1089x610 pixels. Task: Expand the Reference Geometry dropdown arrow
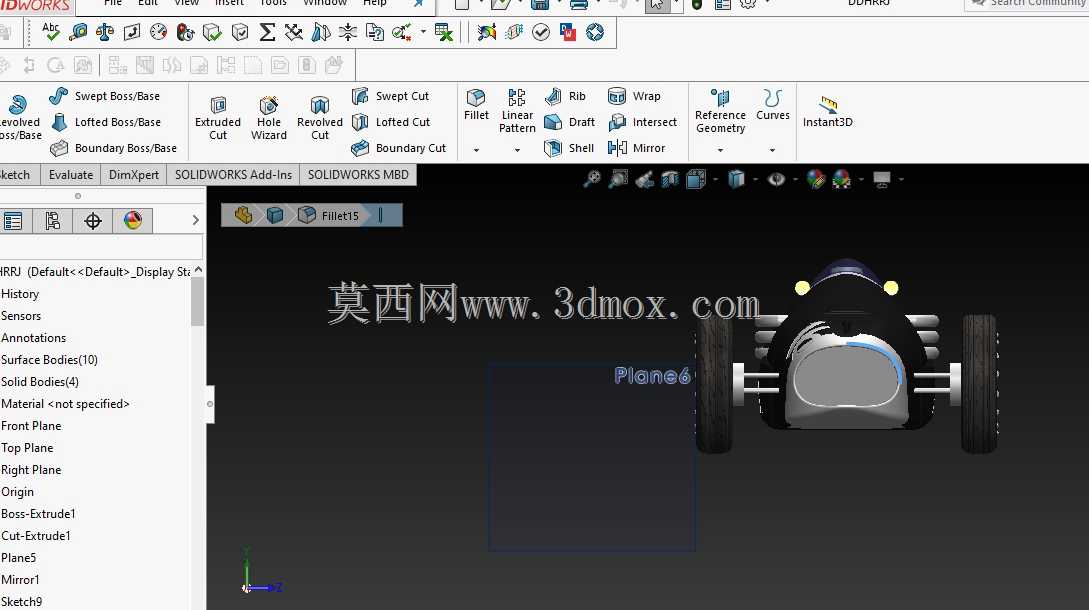720,150
